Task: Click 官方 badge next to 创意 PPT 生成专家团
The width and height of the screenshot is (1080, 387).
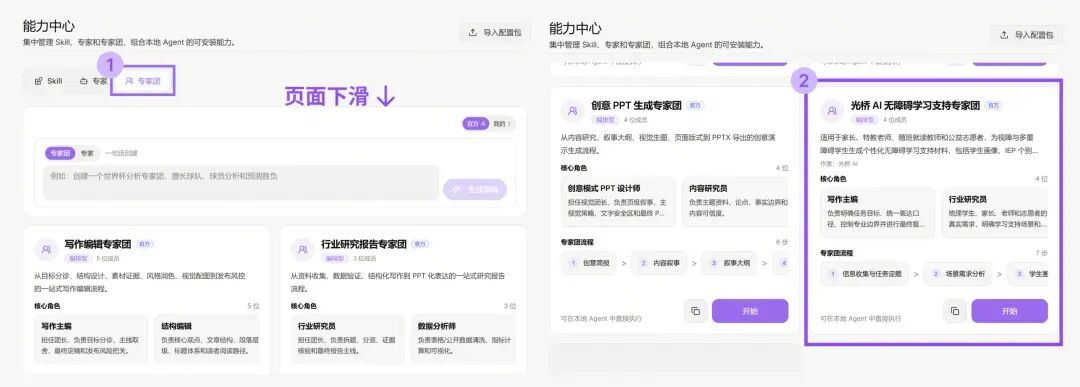Action: (x=695, y=106)
